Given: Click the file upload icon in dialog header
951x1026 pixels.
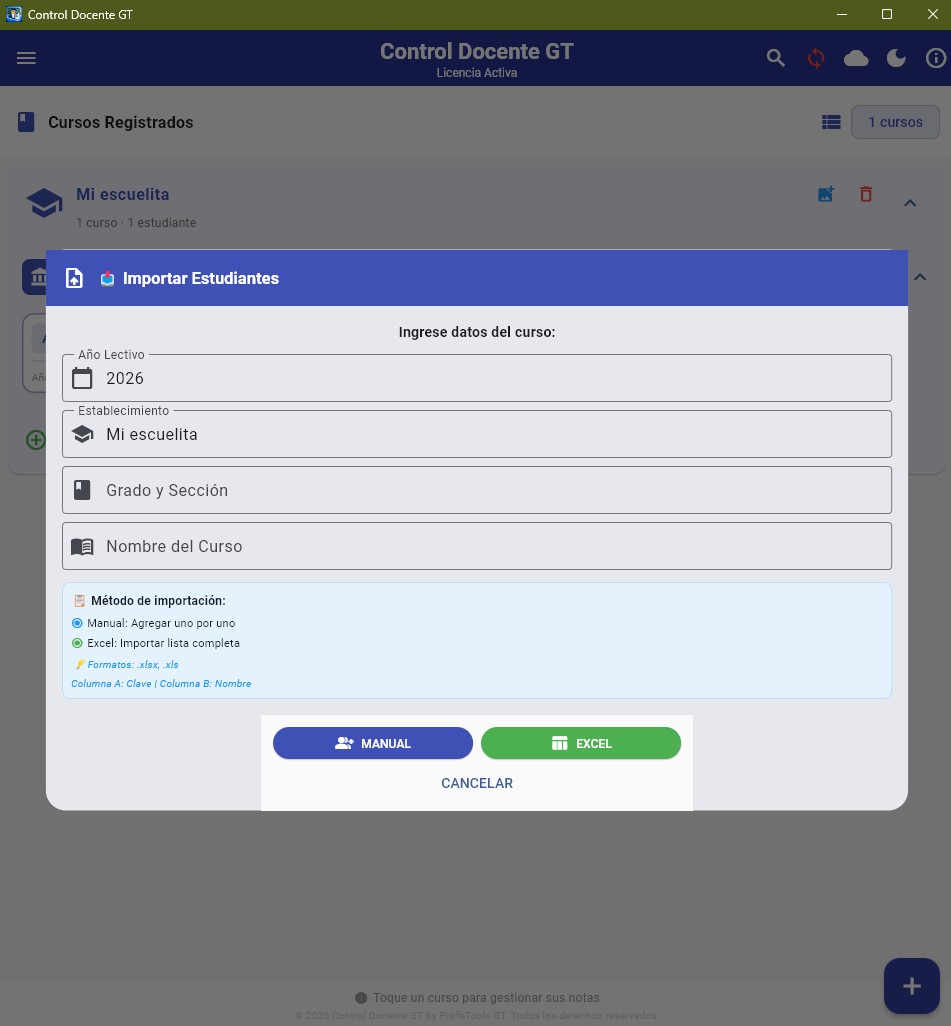Looking at the screenshot, I should 75,278.
